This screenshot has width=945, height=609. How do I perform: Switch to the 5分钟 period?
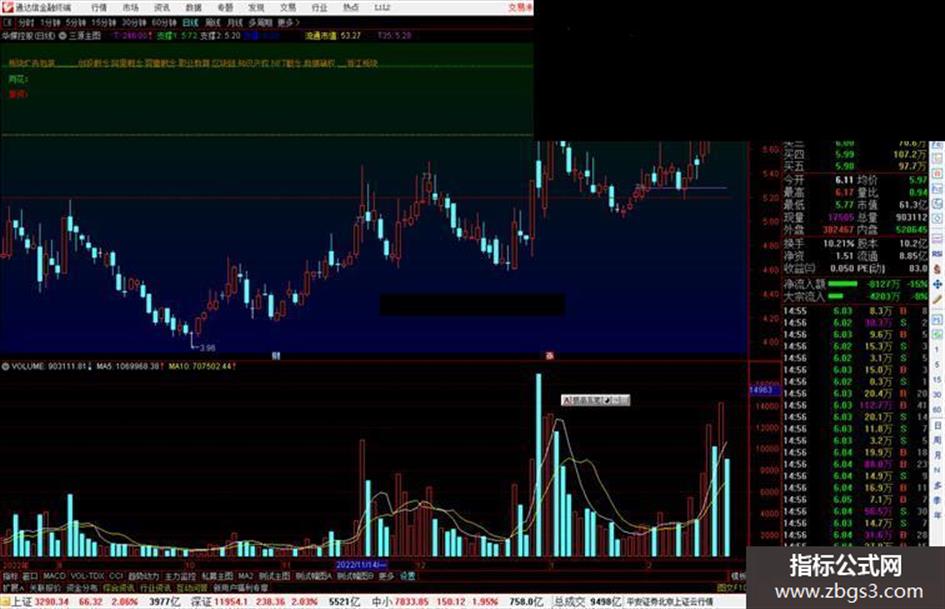coord(76,22)
